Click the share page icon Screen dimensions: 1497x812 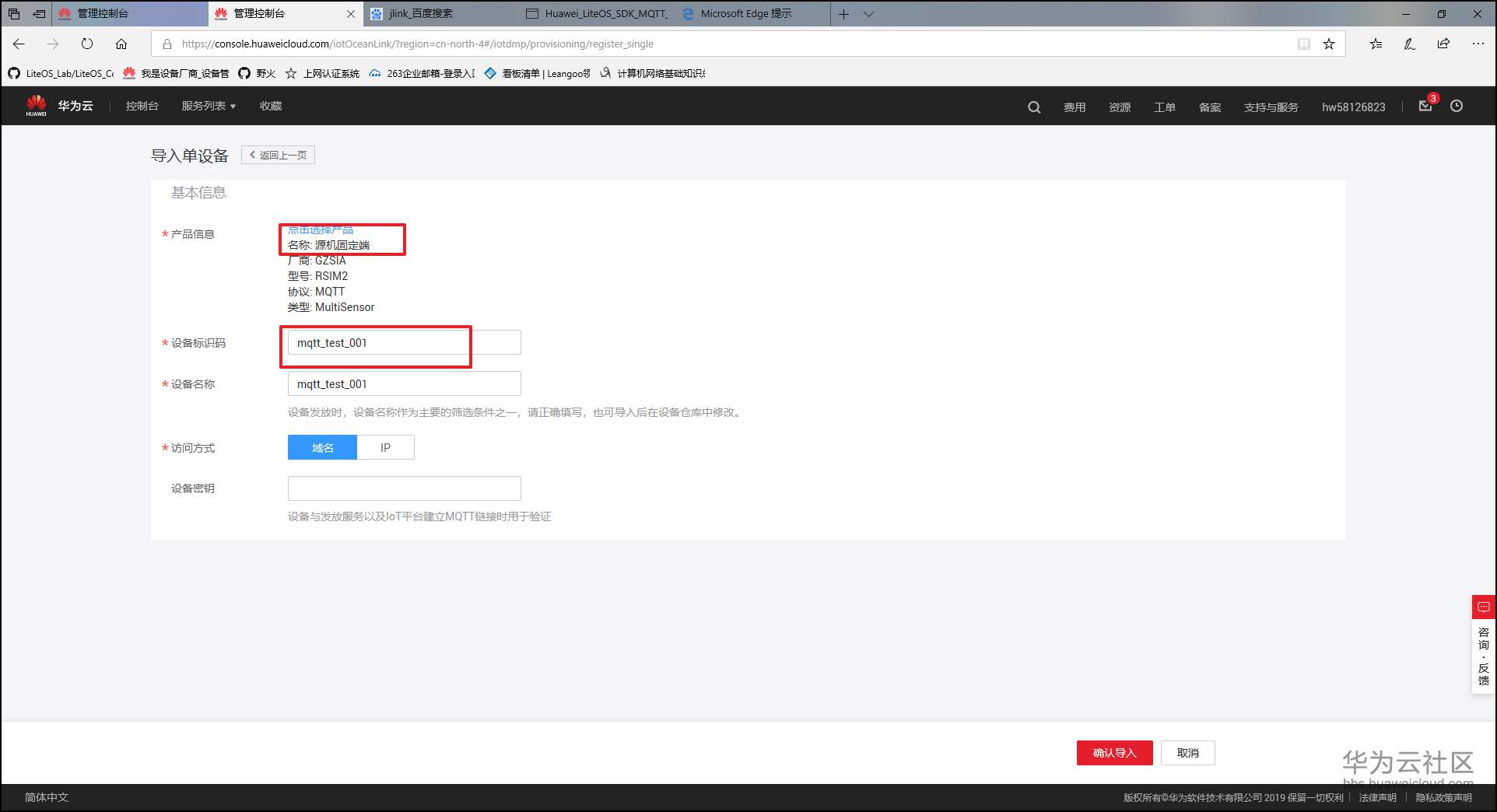[1444, 44]
